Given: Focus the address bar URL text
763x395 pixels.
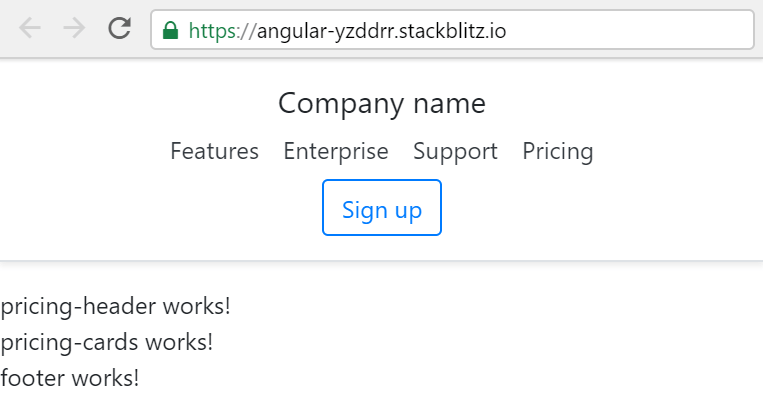Looking at the screenshot, I should 347,31.
